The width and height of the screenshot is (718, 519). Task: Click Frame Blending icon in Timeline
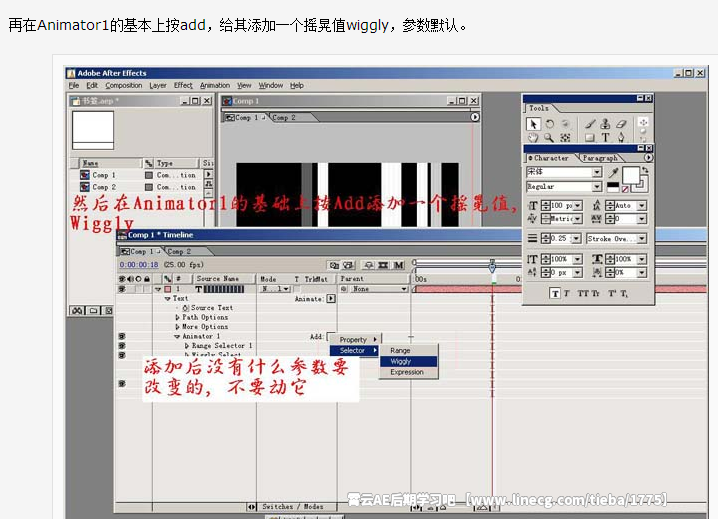click(x=383, y=265)
